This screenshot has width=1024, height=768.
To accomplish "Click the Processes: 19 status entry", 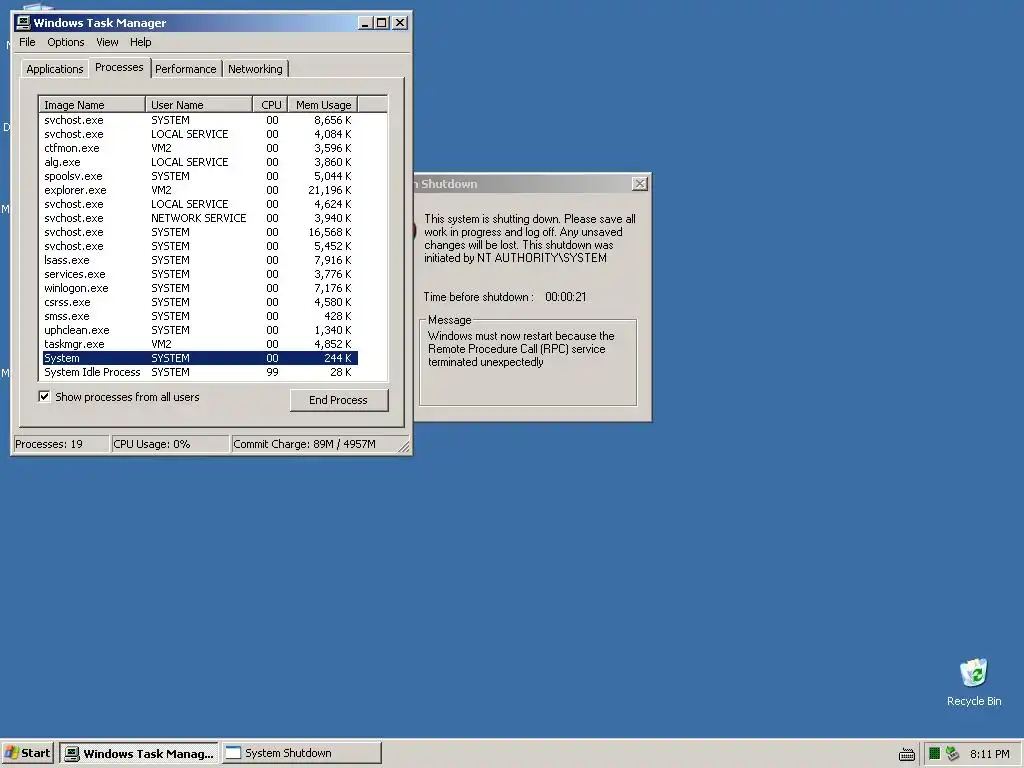I will [x=61, y=444].
